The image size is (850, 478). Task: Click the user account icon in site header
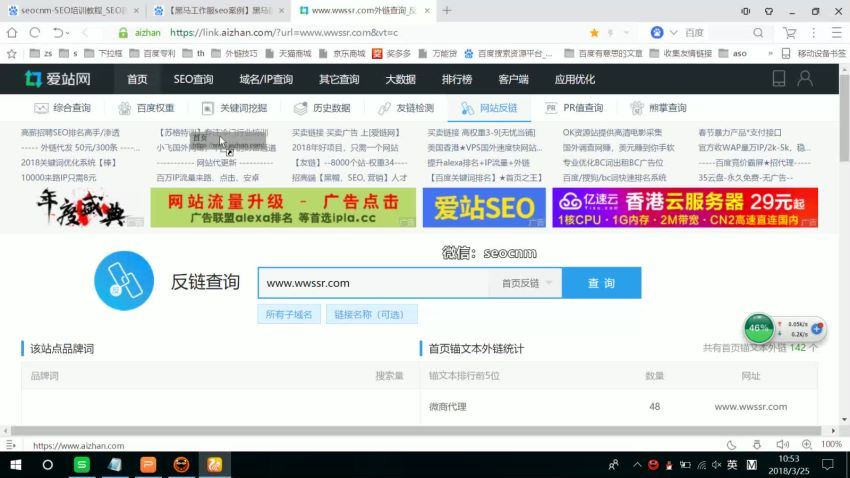pyautogui.click(x=805, y=79)
